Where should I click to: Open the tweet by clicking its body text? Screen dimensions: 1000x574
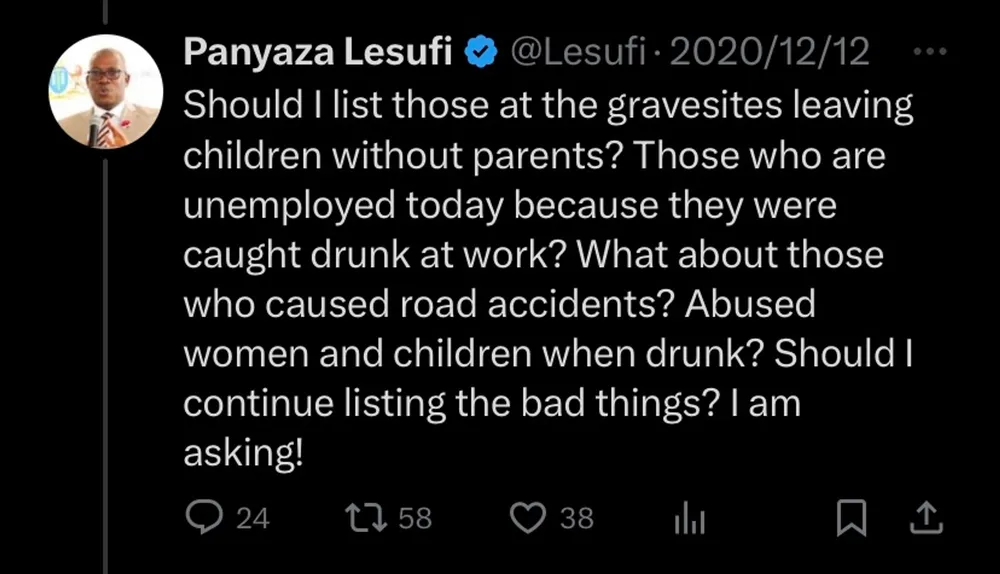(x=548, y=279)
